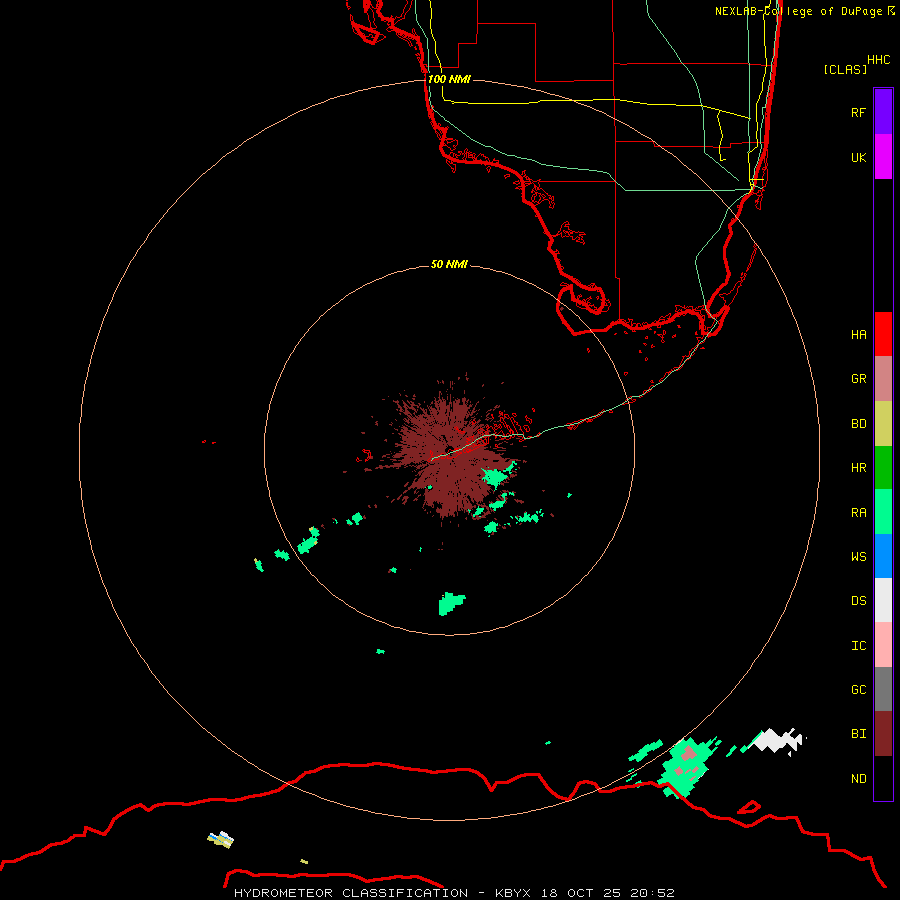Image resolution: width=900 pixels, height=900 pixels.
Task: Select the GR pink-brown legend swatch
Action: point(883,379)
